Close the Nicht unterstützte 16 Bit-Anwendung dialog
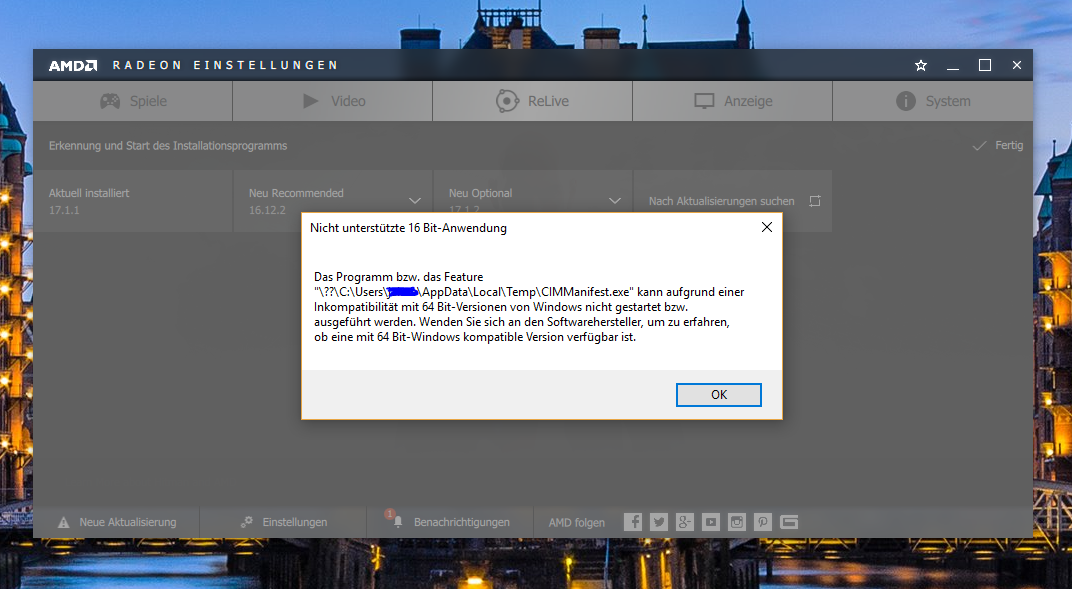Screen dimensions: 1072x589 point(767,227)
